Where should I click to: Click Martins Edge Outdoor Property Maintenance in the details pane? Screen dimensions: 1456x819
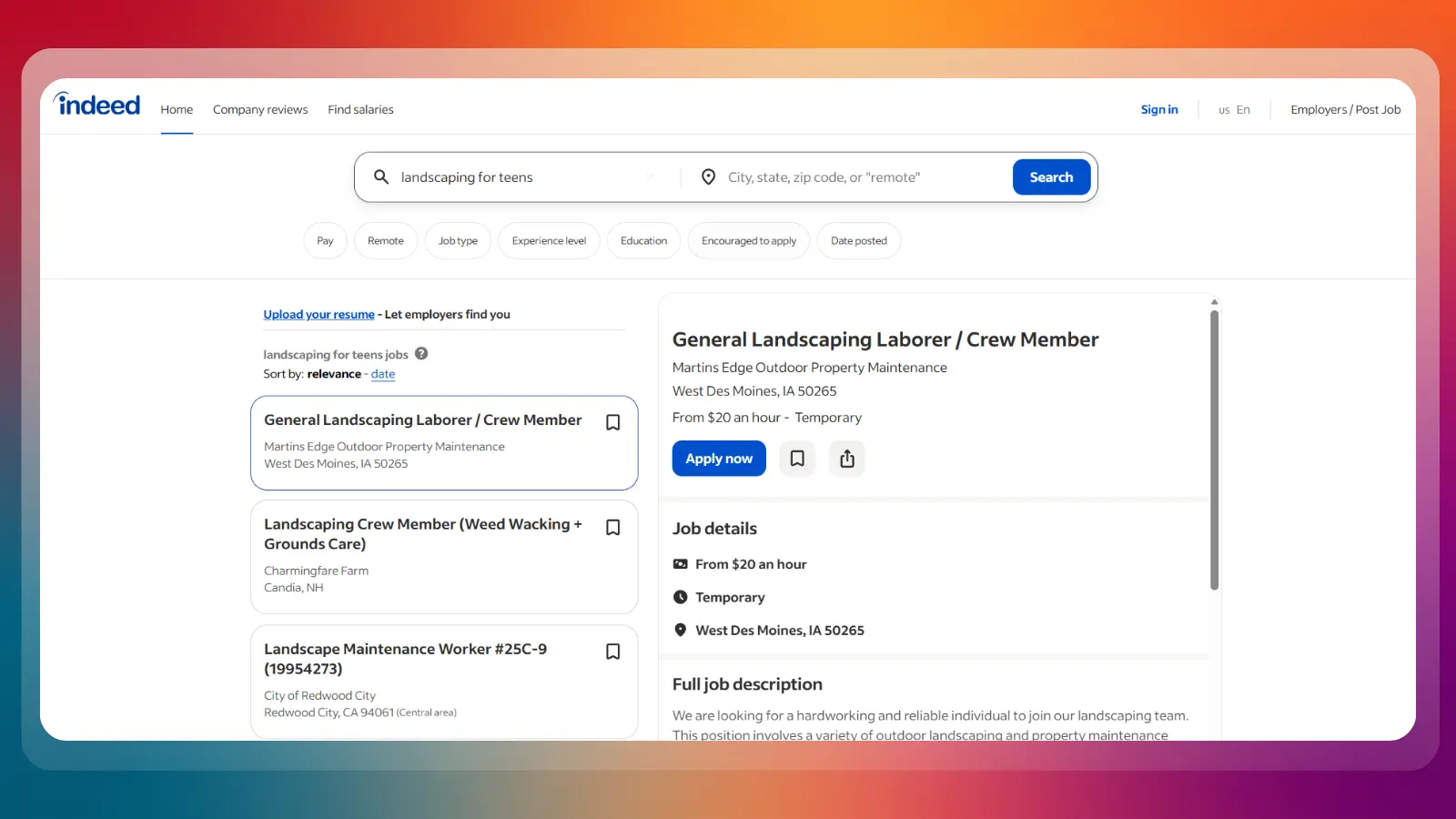click(x=809, y=368)
